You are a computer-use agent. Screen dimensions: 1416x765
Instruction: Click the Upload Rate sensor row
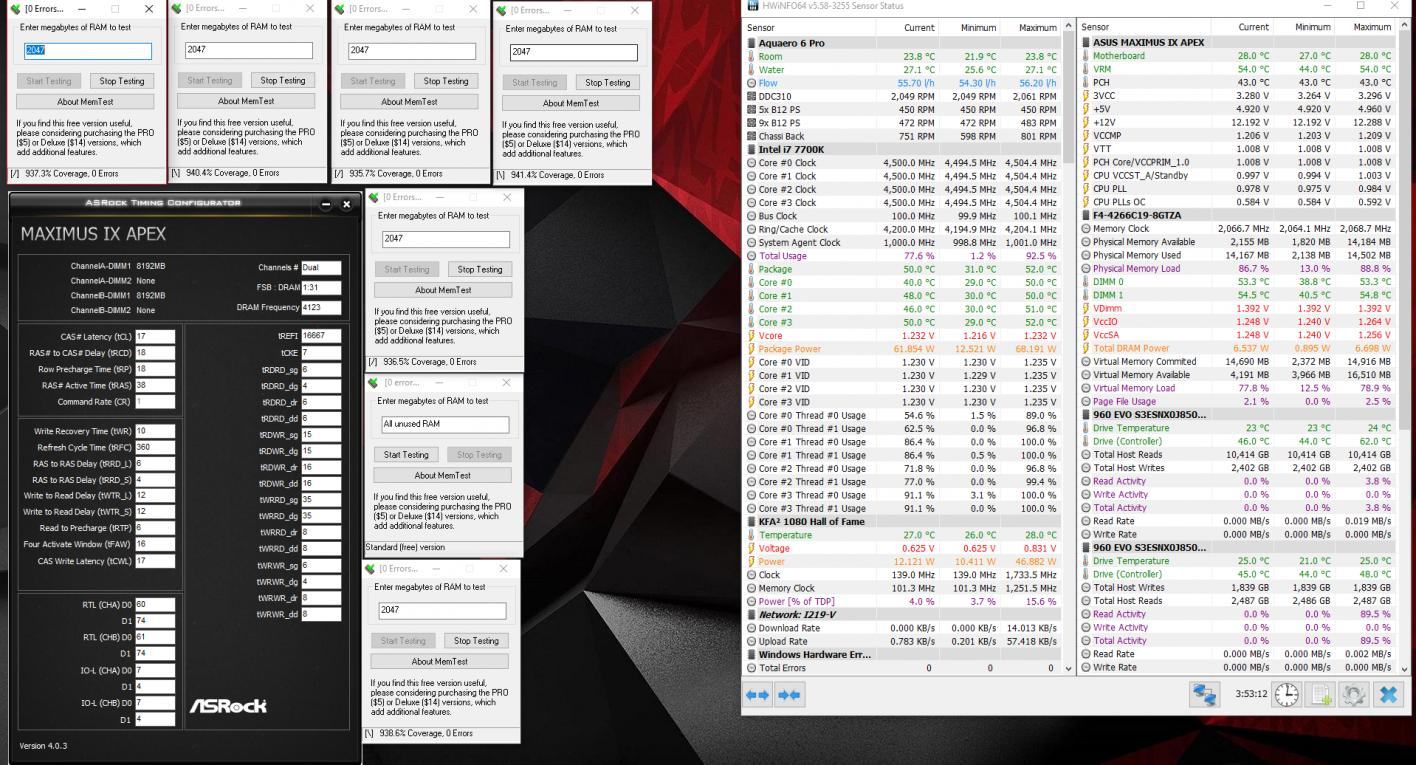pos(903,640)
